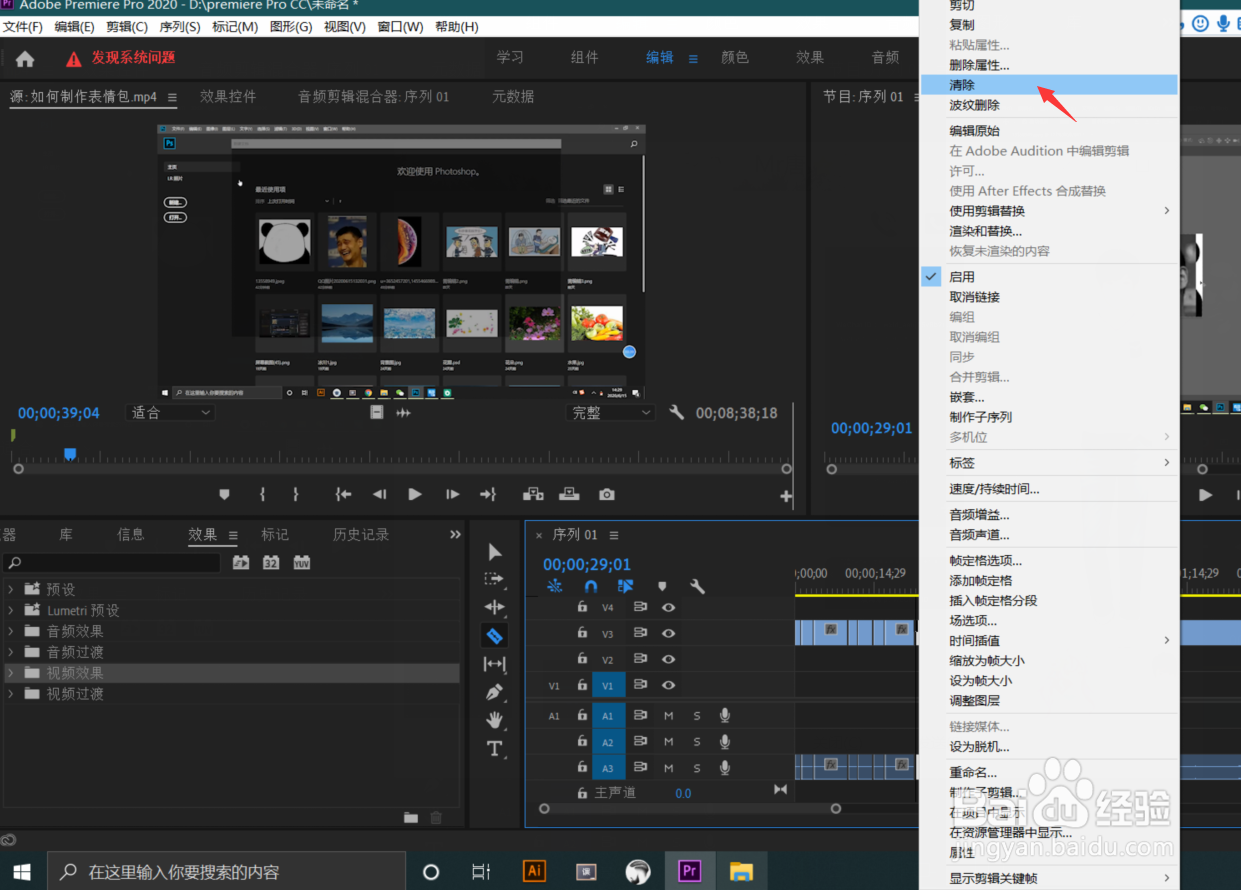Choose 波纹删除 in the context menu

(x=1049, y=105)
